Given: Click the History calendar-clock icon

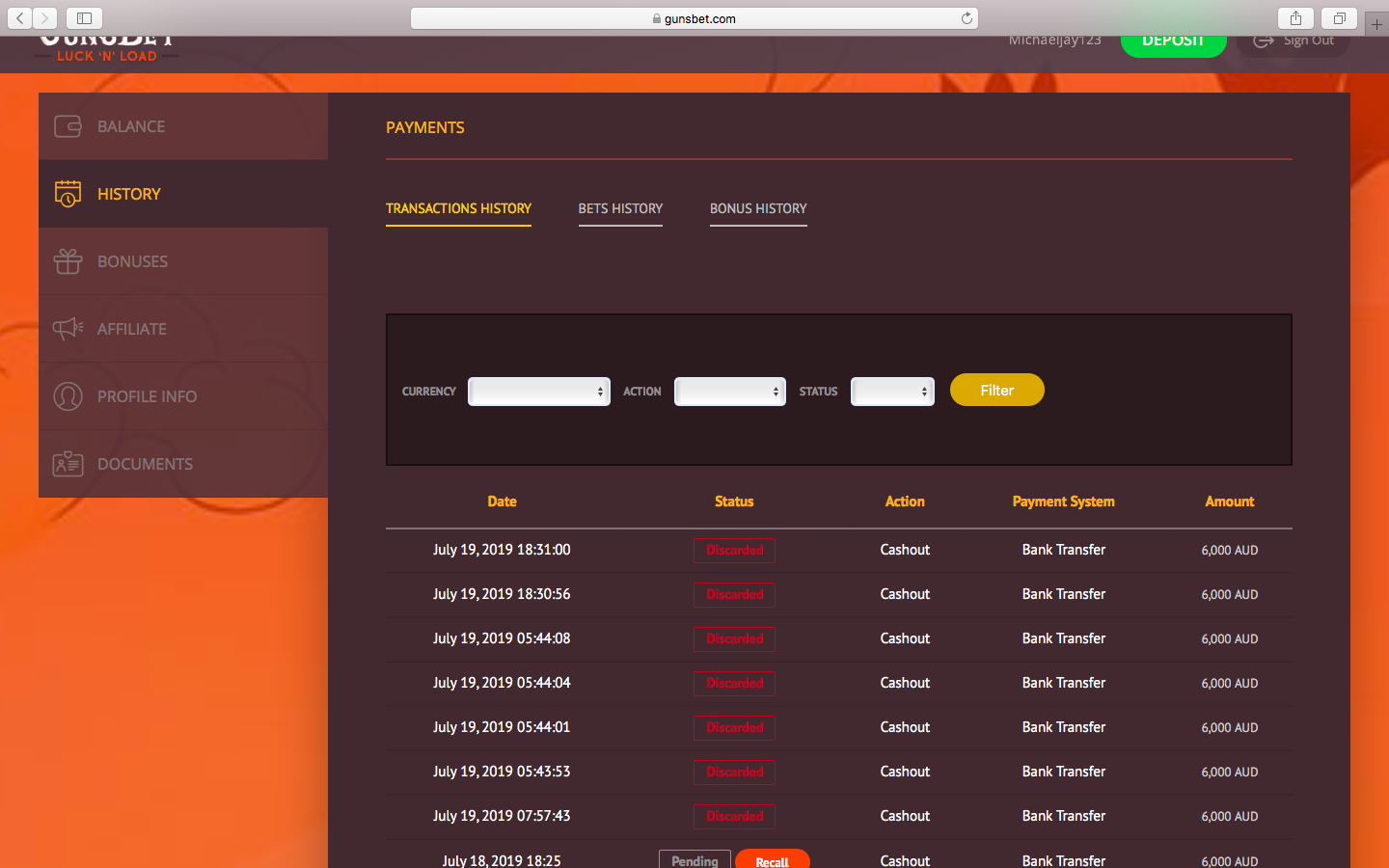Looking at the screenshot, I should point(68,194).
